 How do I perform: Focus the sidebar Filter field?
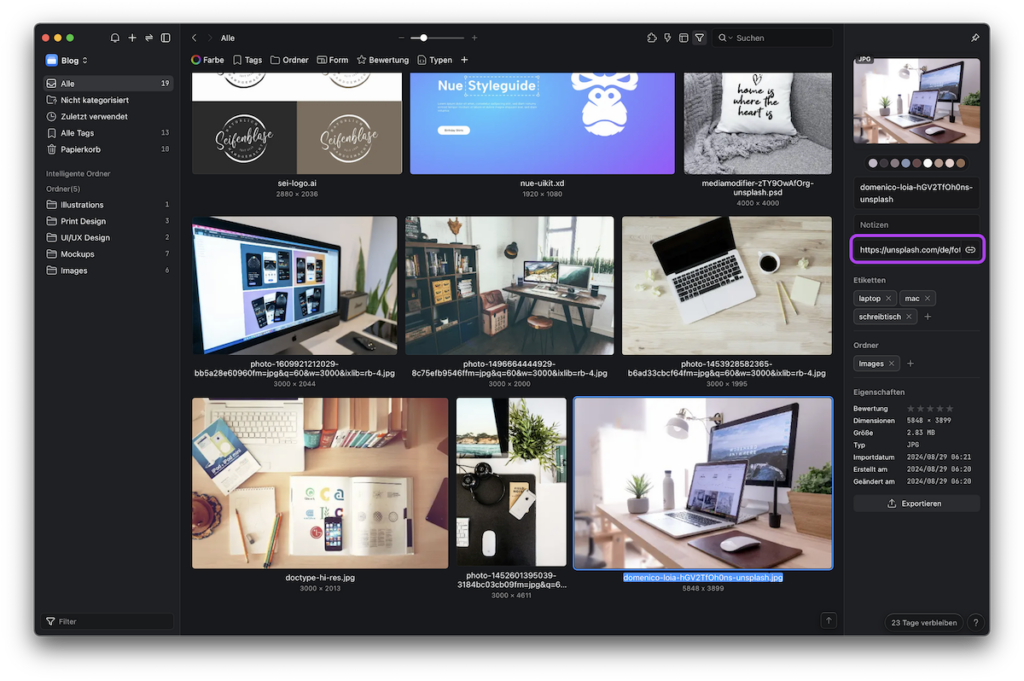(108, 622)
